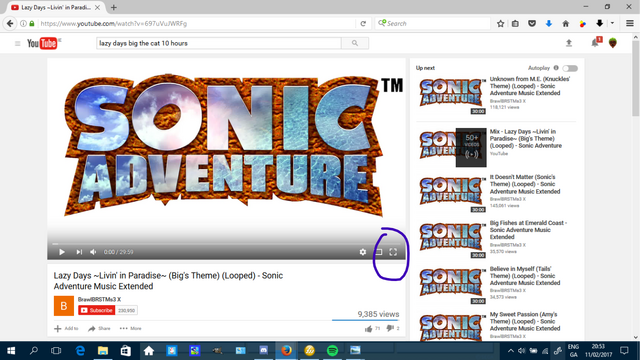Viewport: 640px width, 360px height.
Task: Open My Sweet Passion Amy's Theme video
Action: click(x=525, y=321)
